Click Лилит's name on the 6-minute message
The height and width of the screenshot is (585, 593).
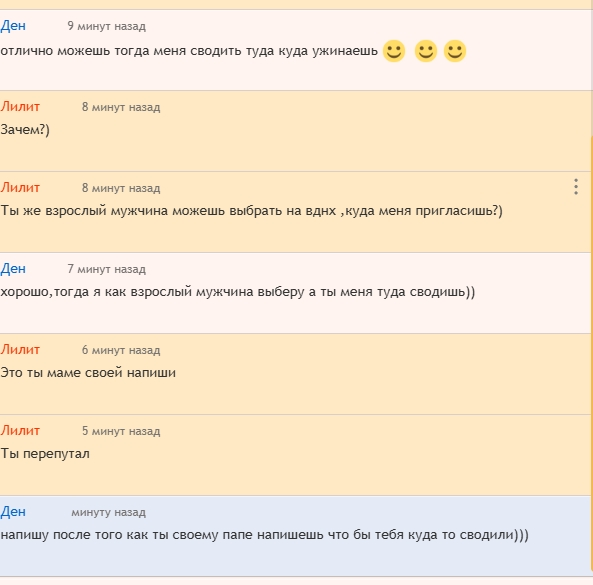[20, 349]
